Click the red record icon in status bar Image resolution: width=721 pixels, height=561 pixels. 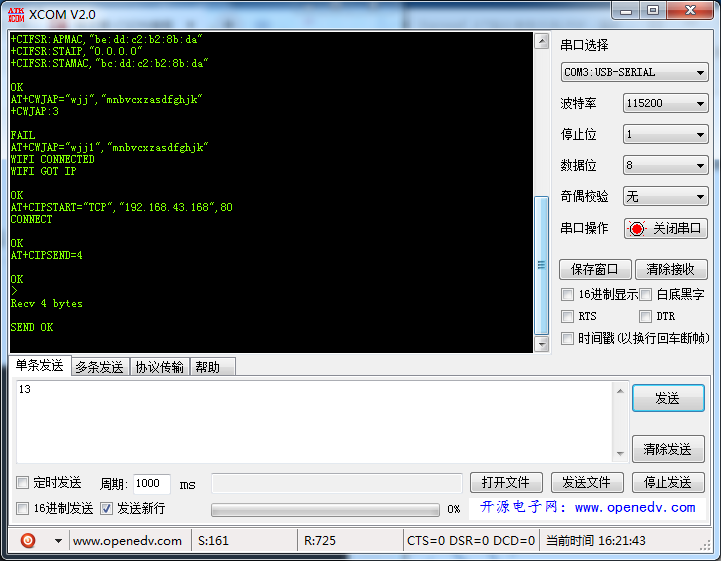(x=28, y=540)
